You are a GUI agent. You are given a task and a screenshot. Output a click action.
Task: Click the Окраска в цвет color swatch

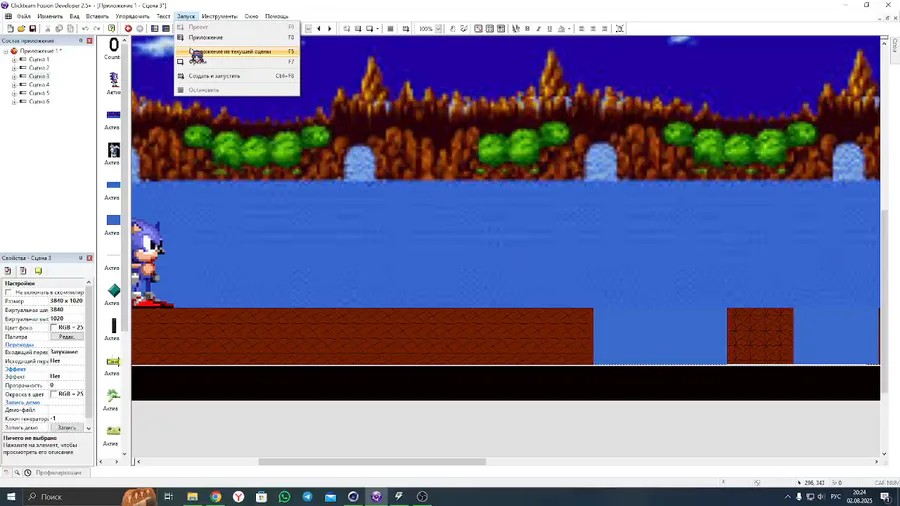(x=53, y=394)
